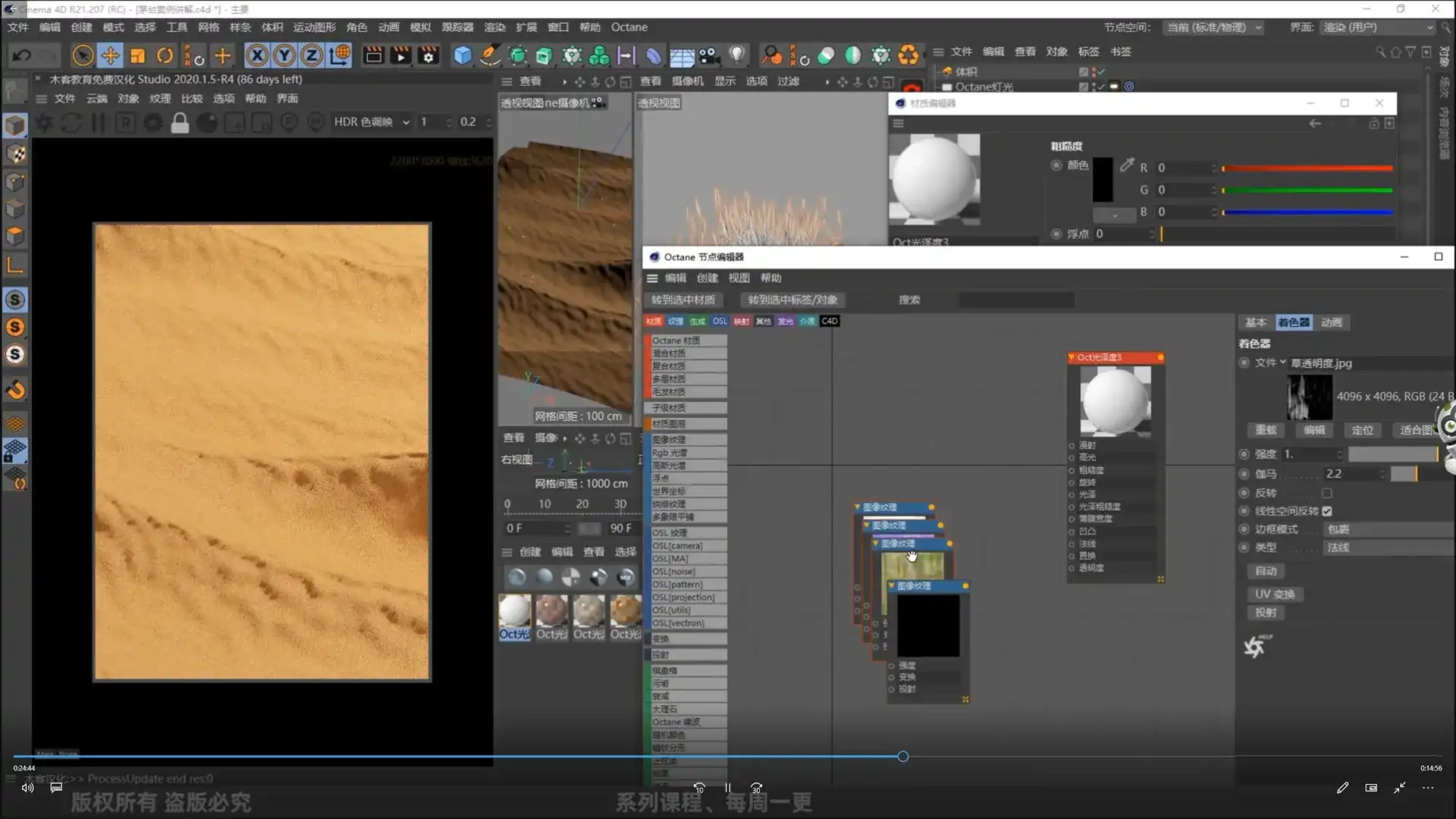Toggle the lock icon in Octane viewer
The height and width of the screenshot is (819, 1456).
pyautogui.click(x=180, y=123)
